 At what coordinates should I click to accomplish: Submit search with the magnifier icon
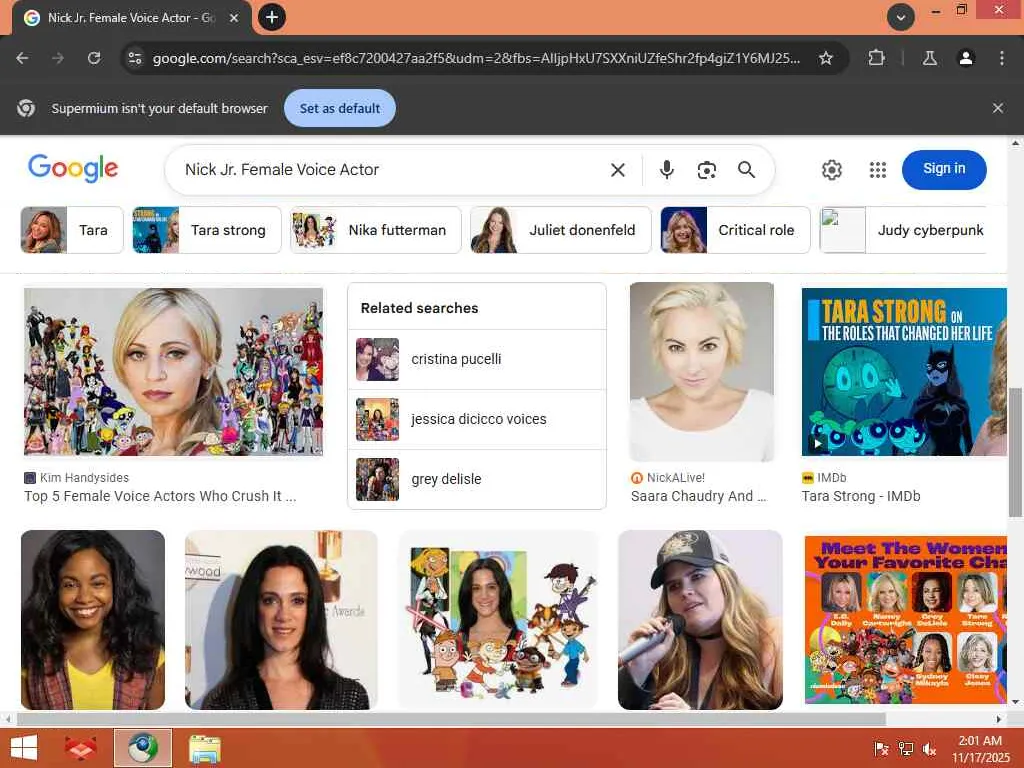click(x=746, y=170)
